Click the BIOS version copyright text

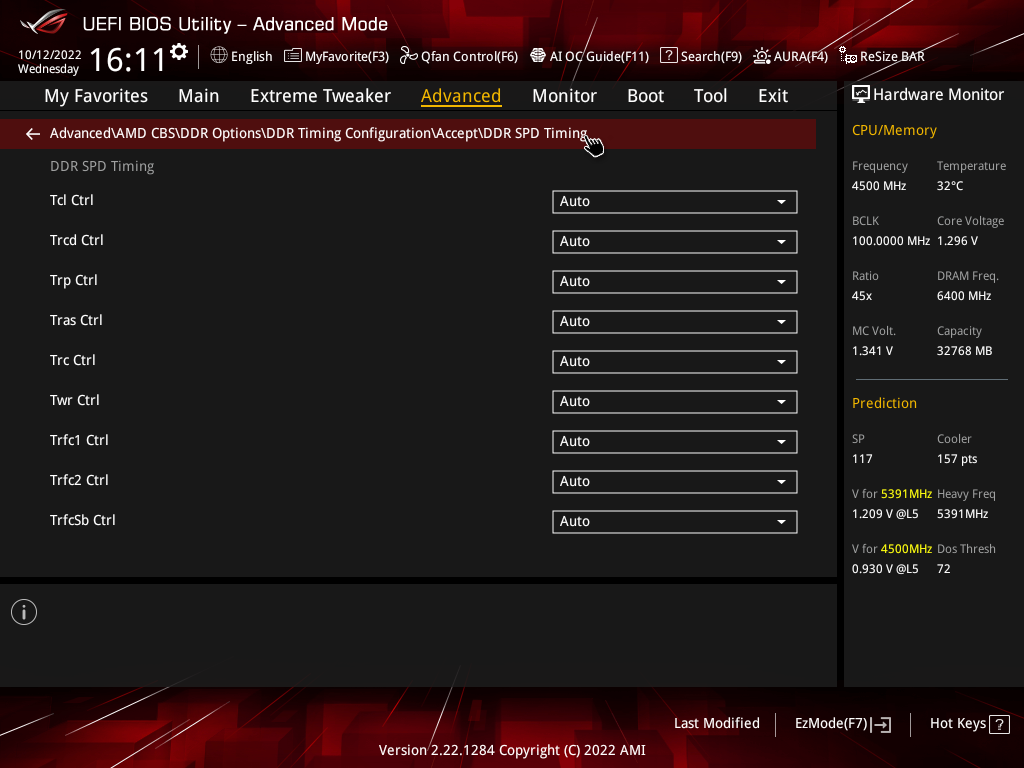click(x=512, y=750)
